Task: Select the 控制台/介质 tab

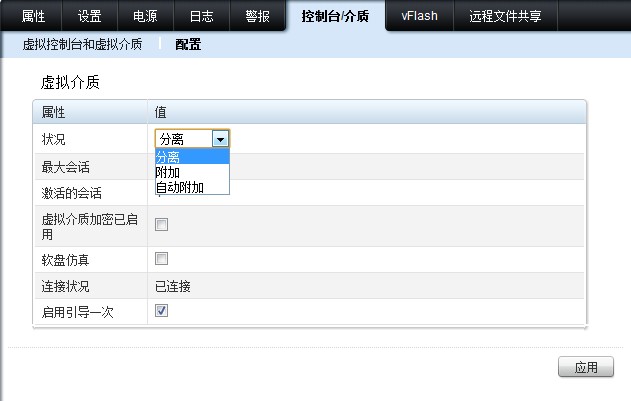Action: (335, 16)
